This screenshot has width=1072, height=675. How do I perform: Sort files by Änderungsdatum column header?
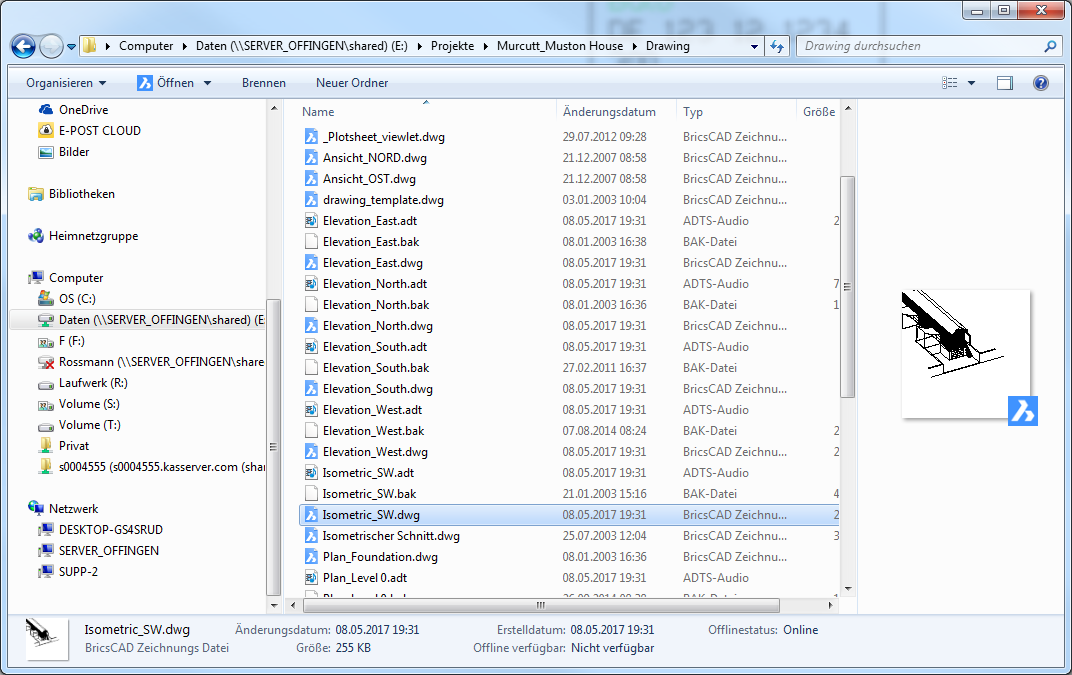tap(609, 112)
